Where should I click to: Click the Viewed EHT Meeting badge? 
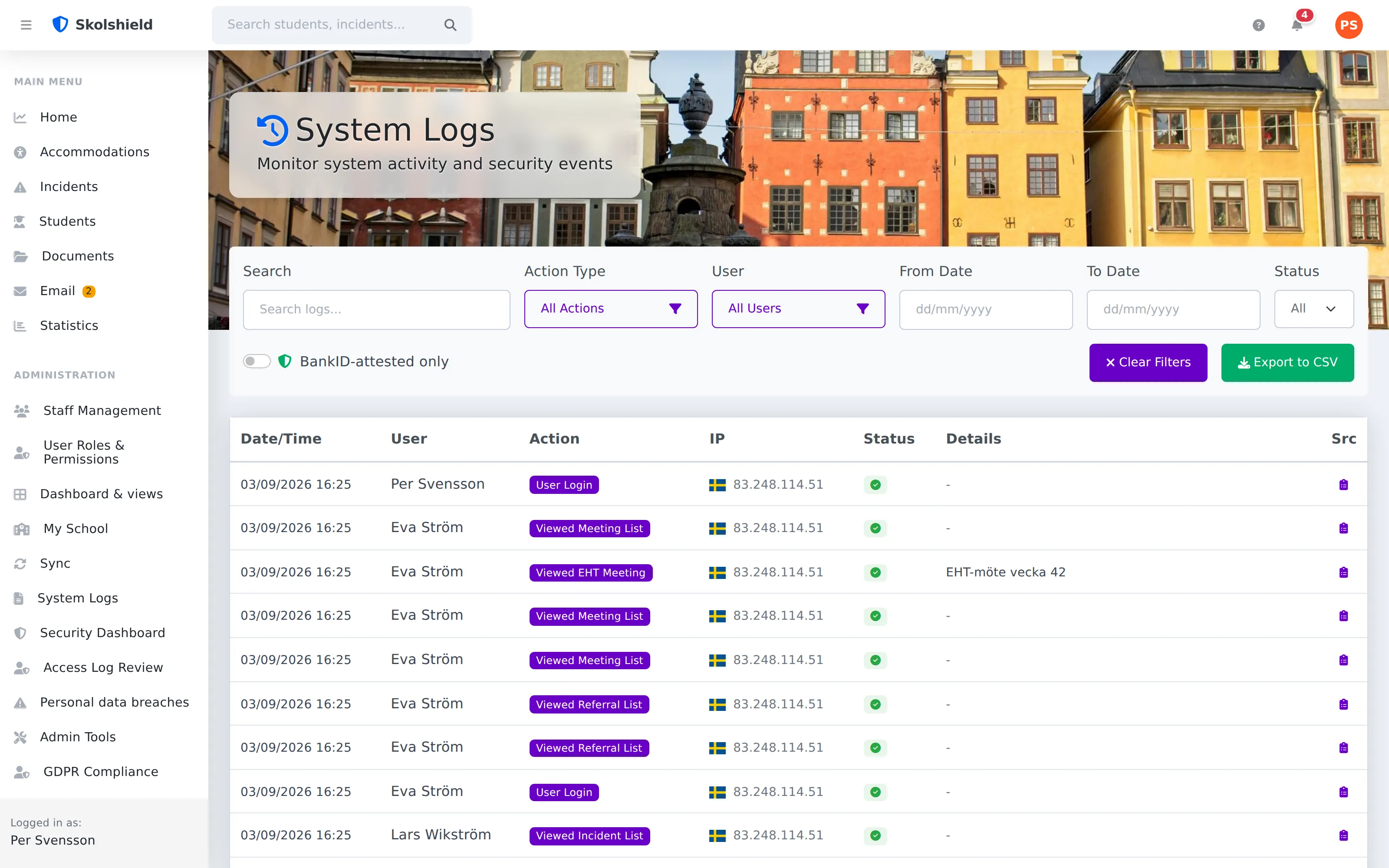[591, 572]
